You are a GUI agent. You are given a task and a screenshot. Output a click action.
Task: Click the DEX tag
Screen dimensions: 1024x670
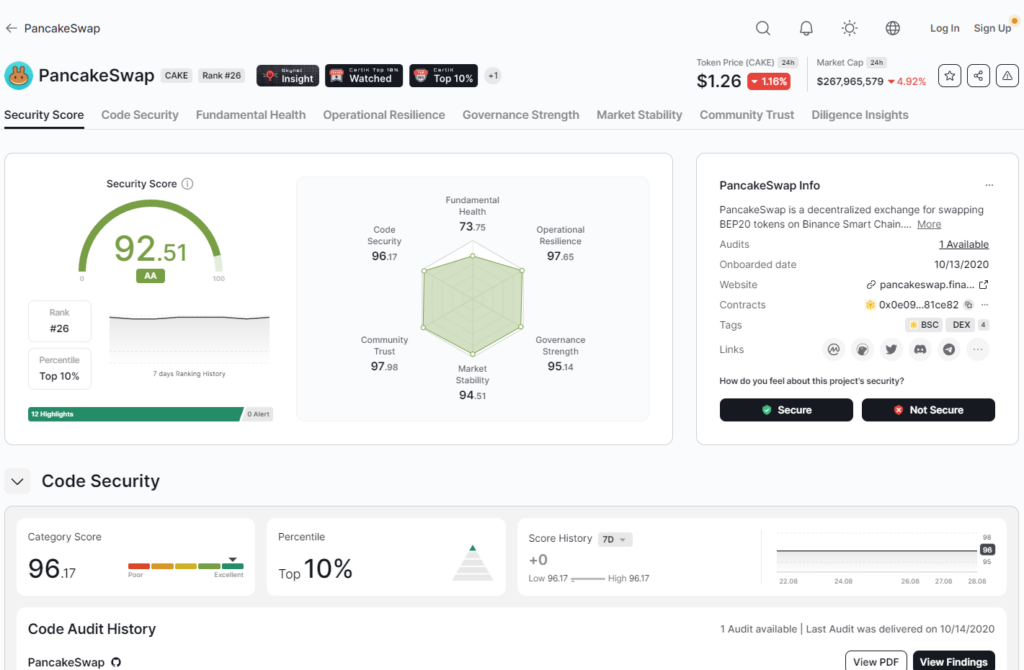[x=961, y=325]
